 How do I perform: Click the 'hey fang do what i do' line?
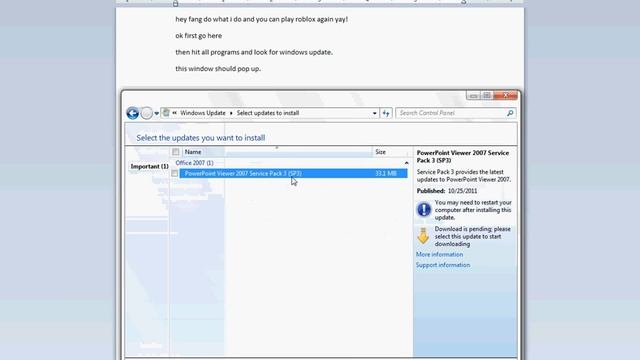pos(262,19)
